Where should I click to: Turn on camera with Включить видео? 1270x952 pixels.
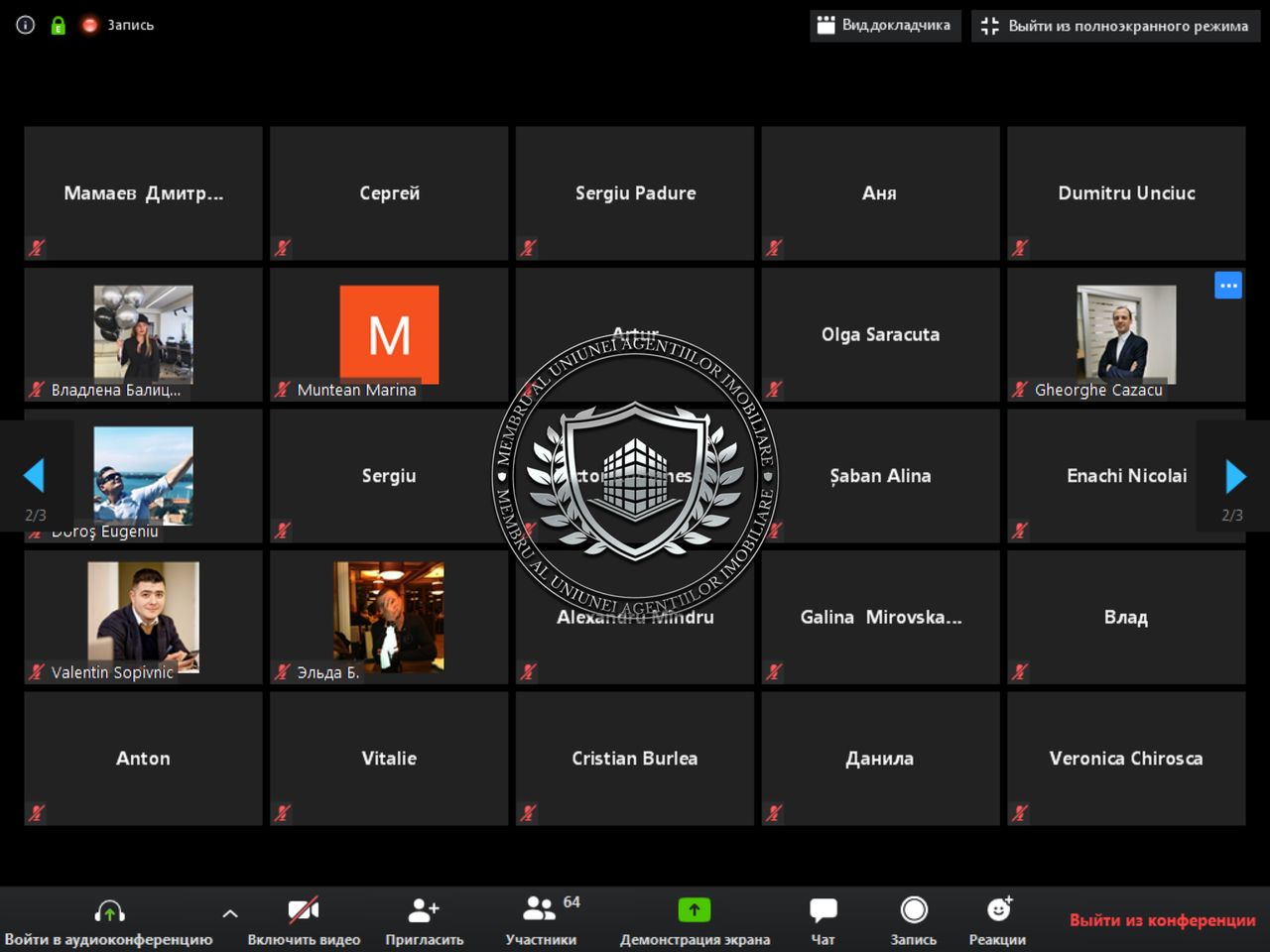click(x=304, y=923)
